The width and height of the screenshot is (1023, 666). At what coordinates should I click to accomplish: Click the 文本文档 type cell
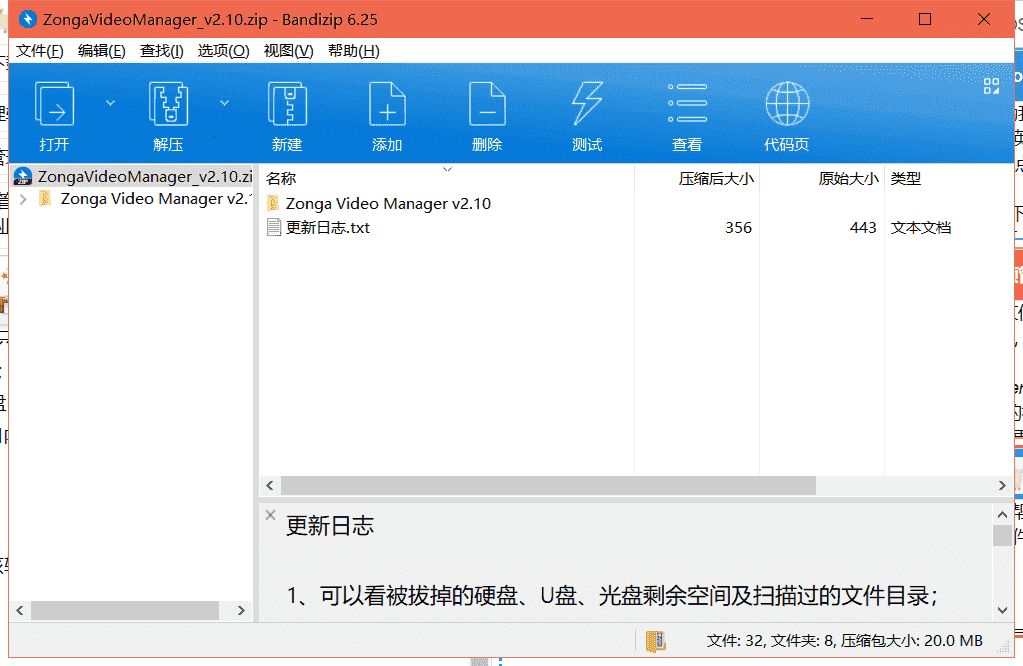pos(921,228)
